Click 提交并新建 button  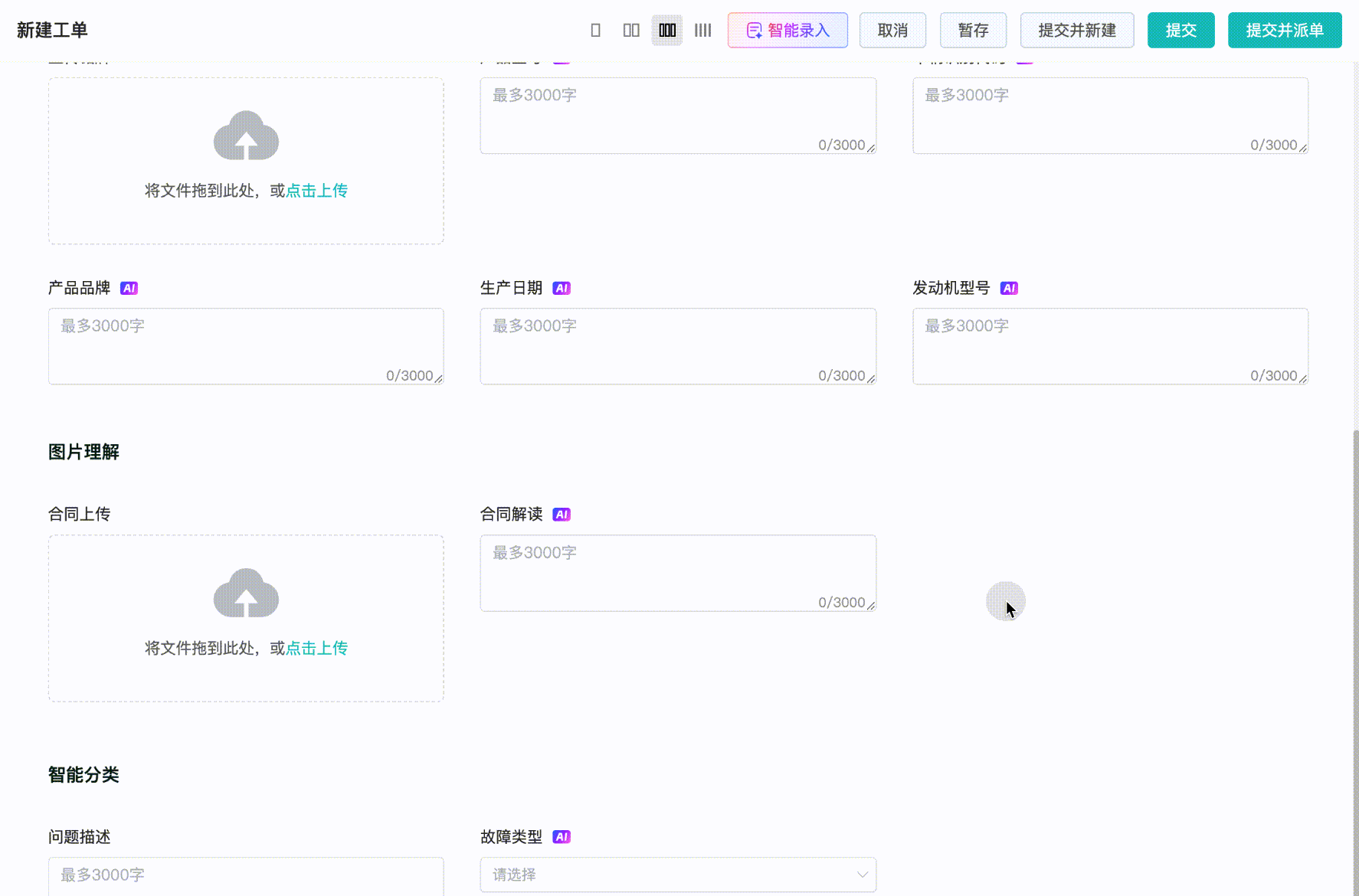(1076, 31)
